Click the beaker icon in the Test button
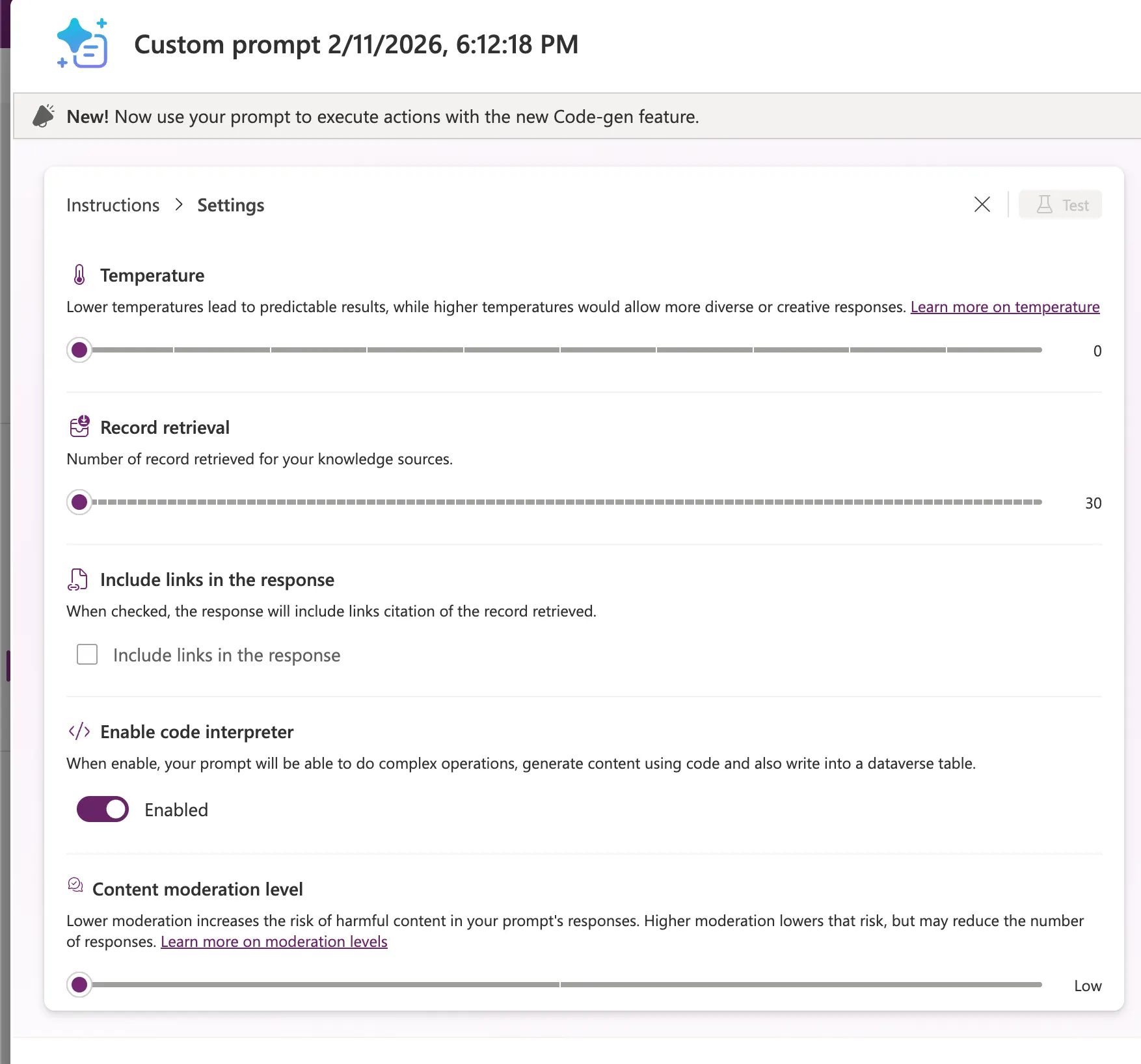The height and width of the screenshot is (1064, 1141). pos(1044,205)
